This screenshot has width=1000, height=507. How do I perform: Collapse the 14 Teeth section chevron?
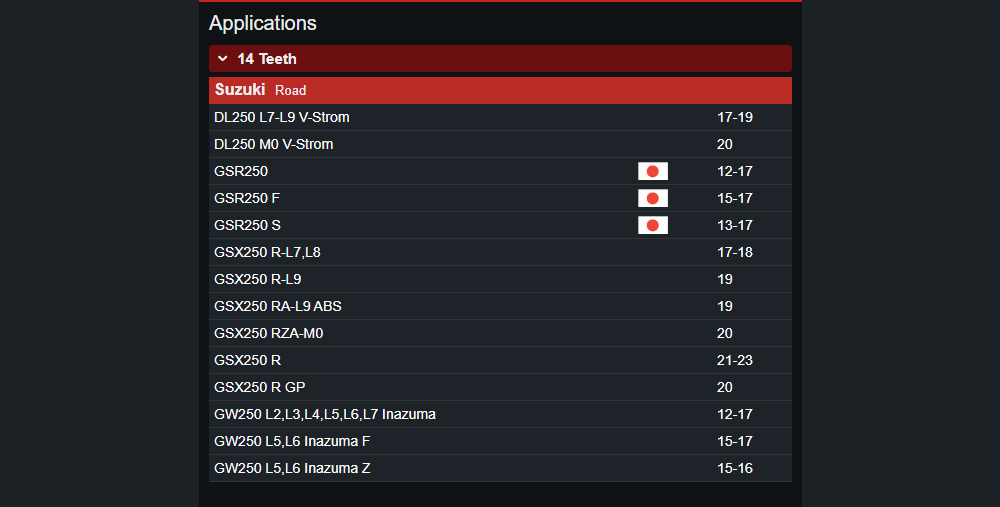[x=222, y=59]
